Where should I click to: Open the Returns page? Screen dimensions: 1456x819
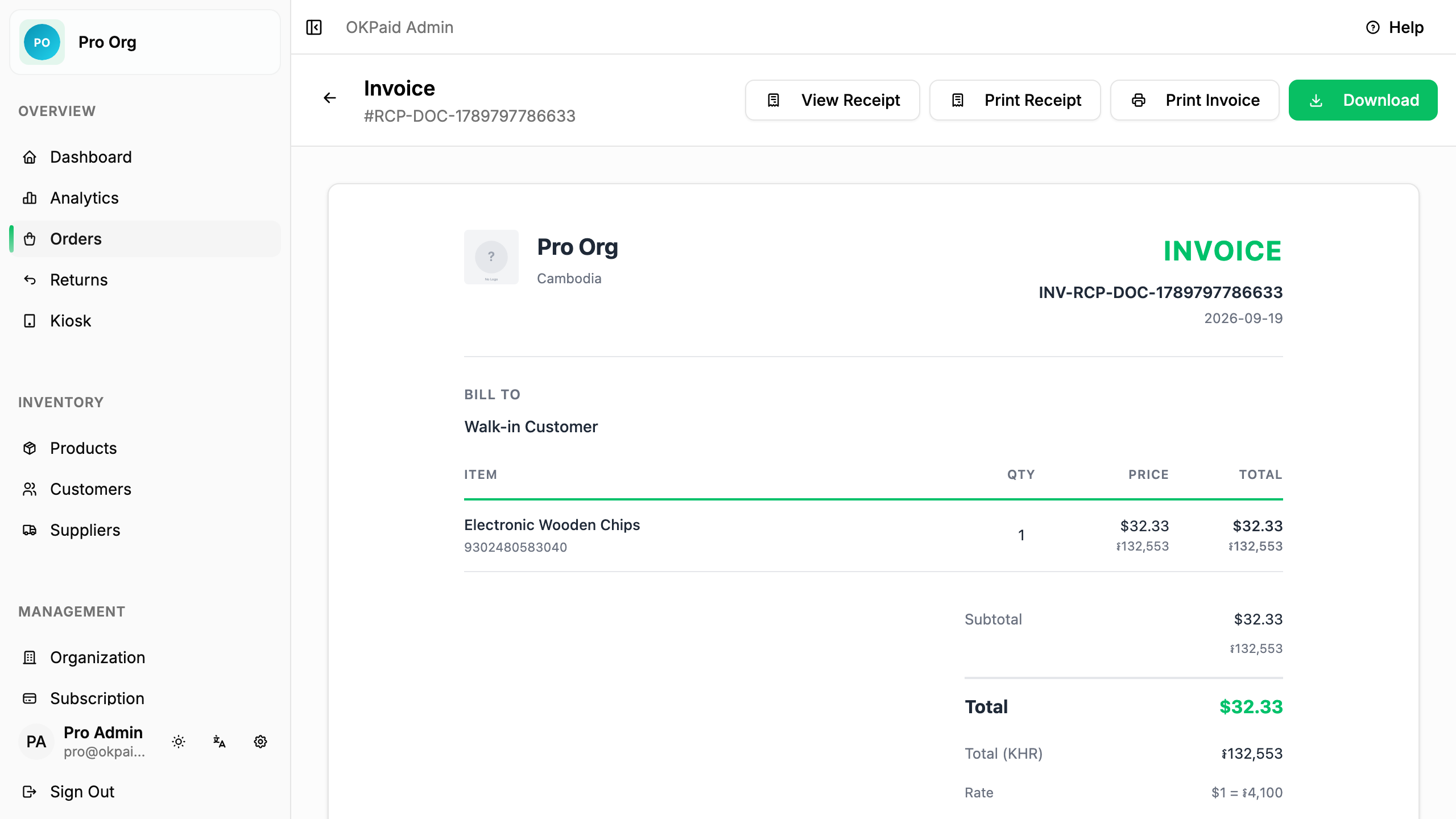(x=145, y=280)
